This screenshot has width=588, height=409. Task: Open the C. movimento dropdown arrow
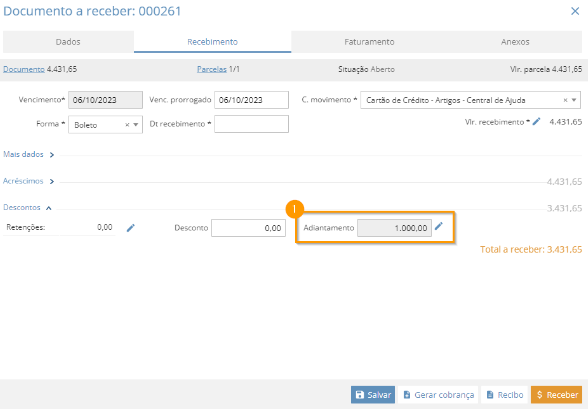(574, 100)
